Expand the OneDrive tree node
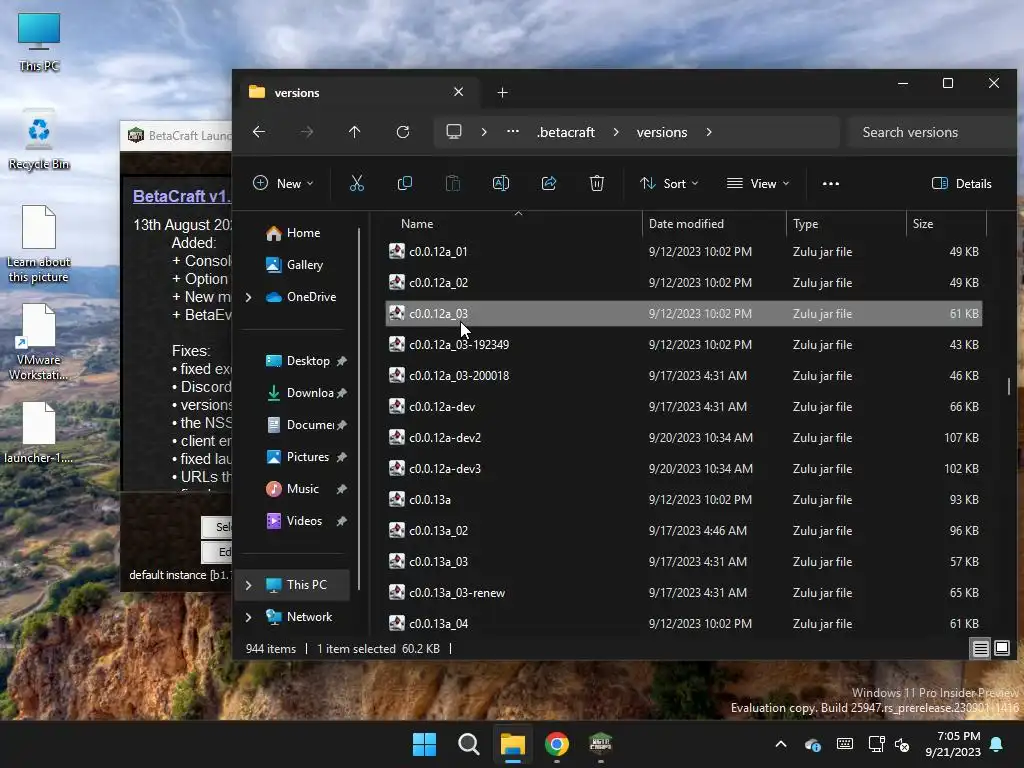 [x=249, y=297]
